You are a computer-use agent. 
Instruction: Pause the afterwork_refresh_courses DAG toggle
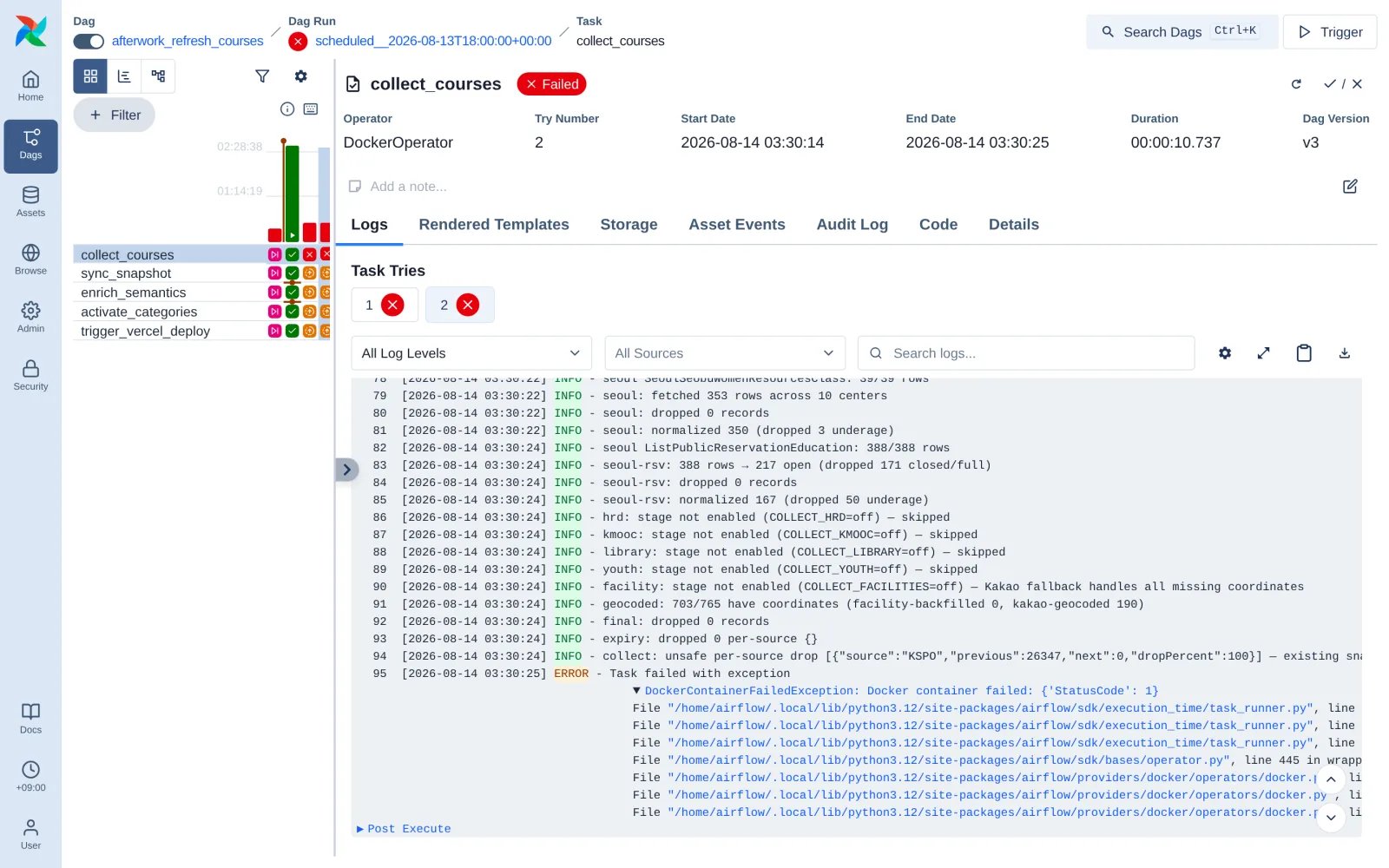[89, 41]
